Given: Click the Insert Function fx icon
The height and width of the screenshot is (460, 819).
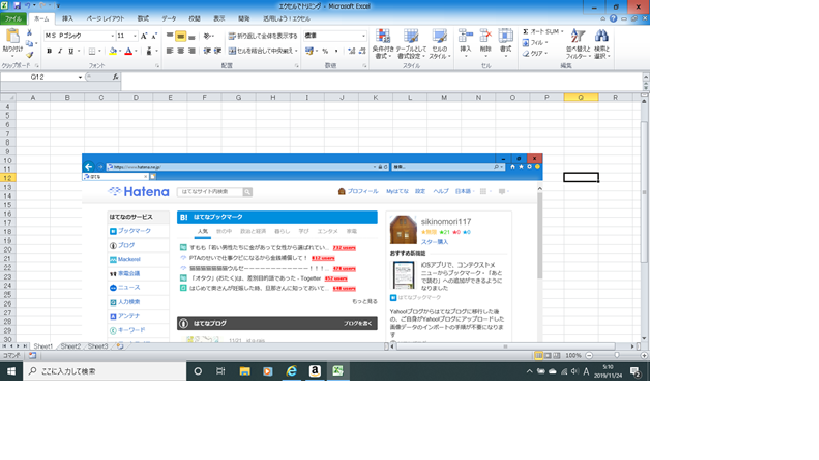Looking at the screenshot, I should [x=115, y=77].
